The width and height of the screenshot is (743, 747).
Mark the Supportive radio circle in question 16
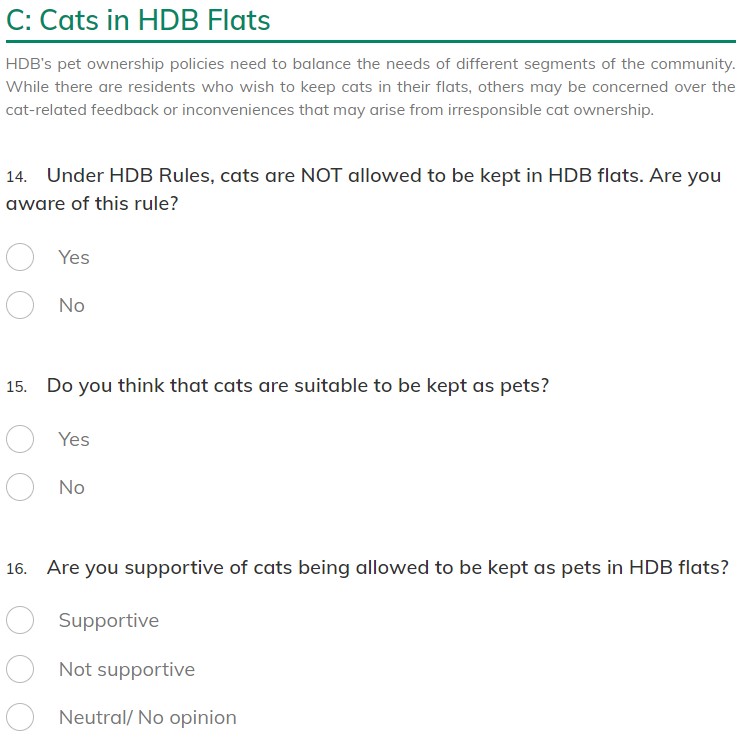point(20,620)
